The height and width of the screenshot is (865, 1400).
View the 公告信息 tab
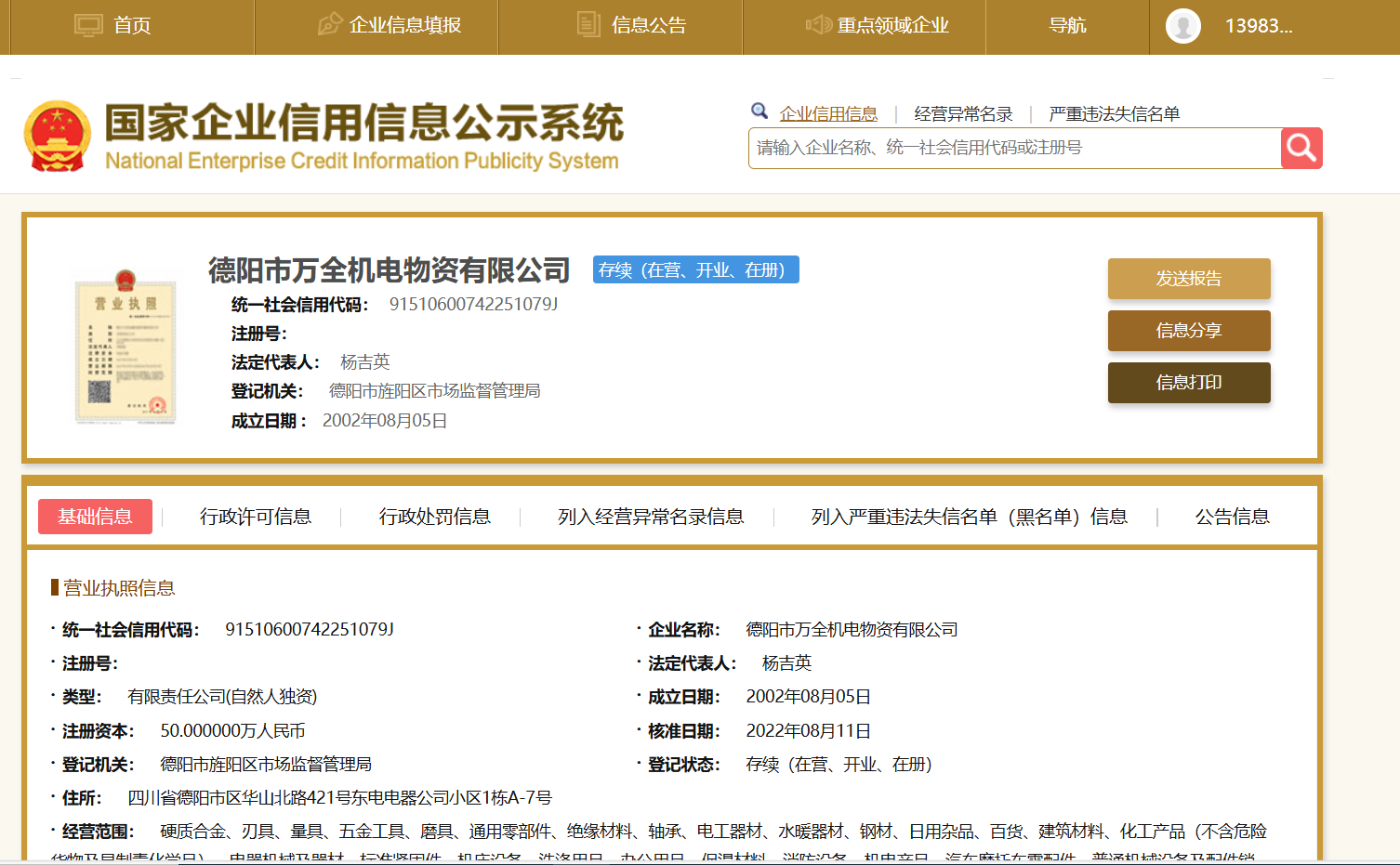coord(1232,517)
